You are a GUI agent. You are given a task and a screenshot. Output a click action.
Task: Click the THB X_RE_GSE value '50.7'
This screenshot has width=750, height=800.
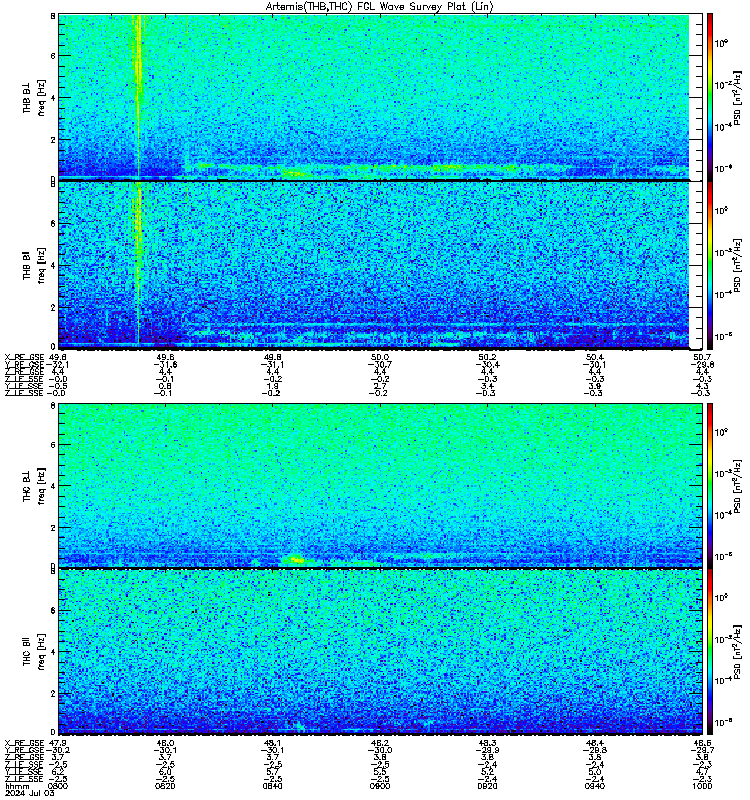(x=702, y=357)
